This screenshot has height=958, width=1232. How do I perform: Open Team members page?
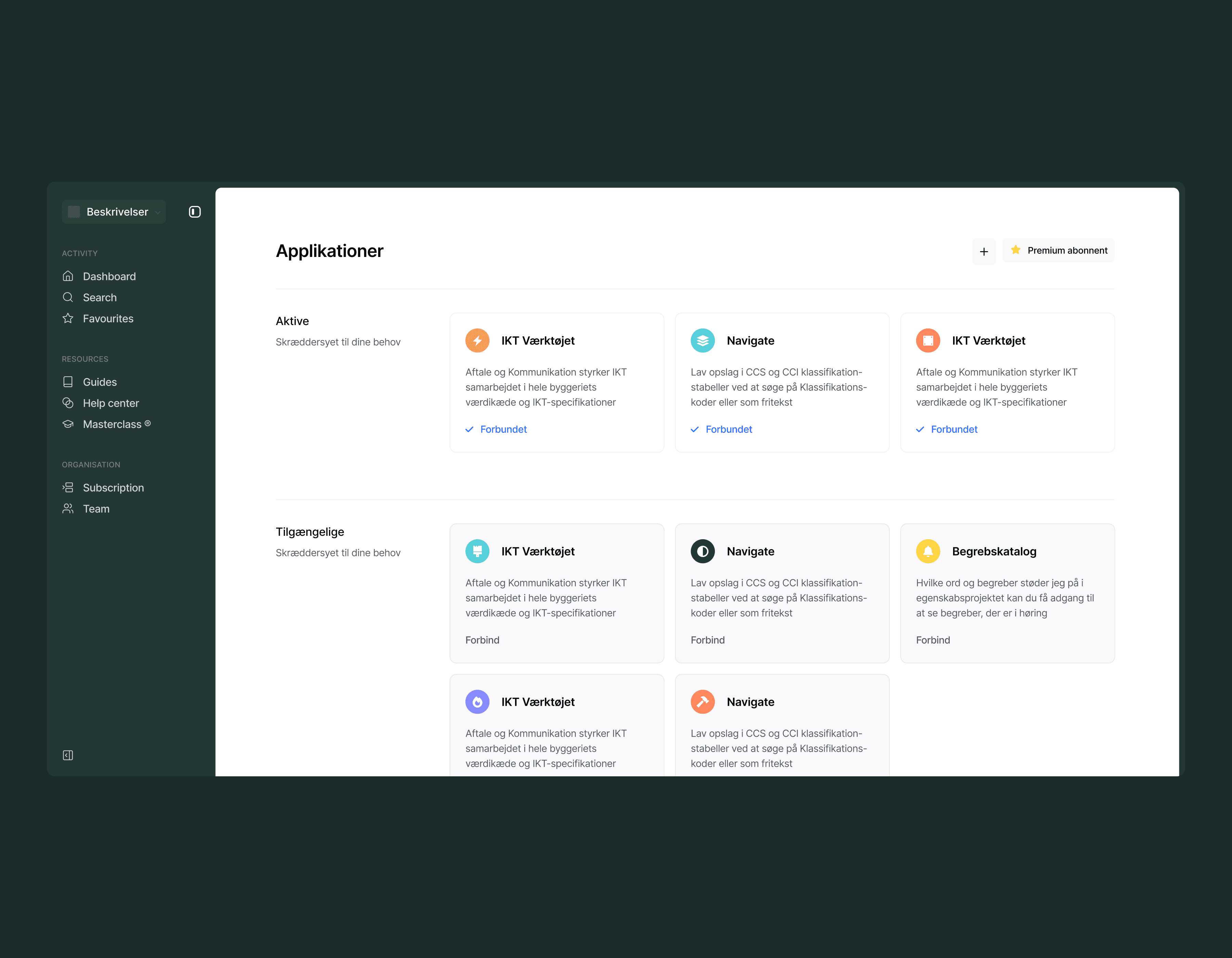[x=96, y=509]
